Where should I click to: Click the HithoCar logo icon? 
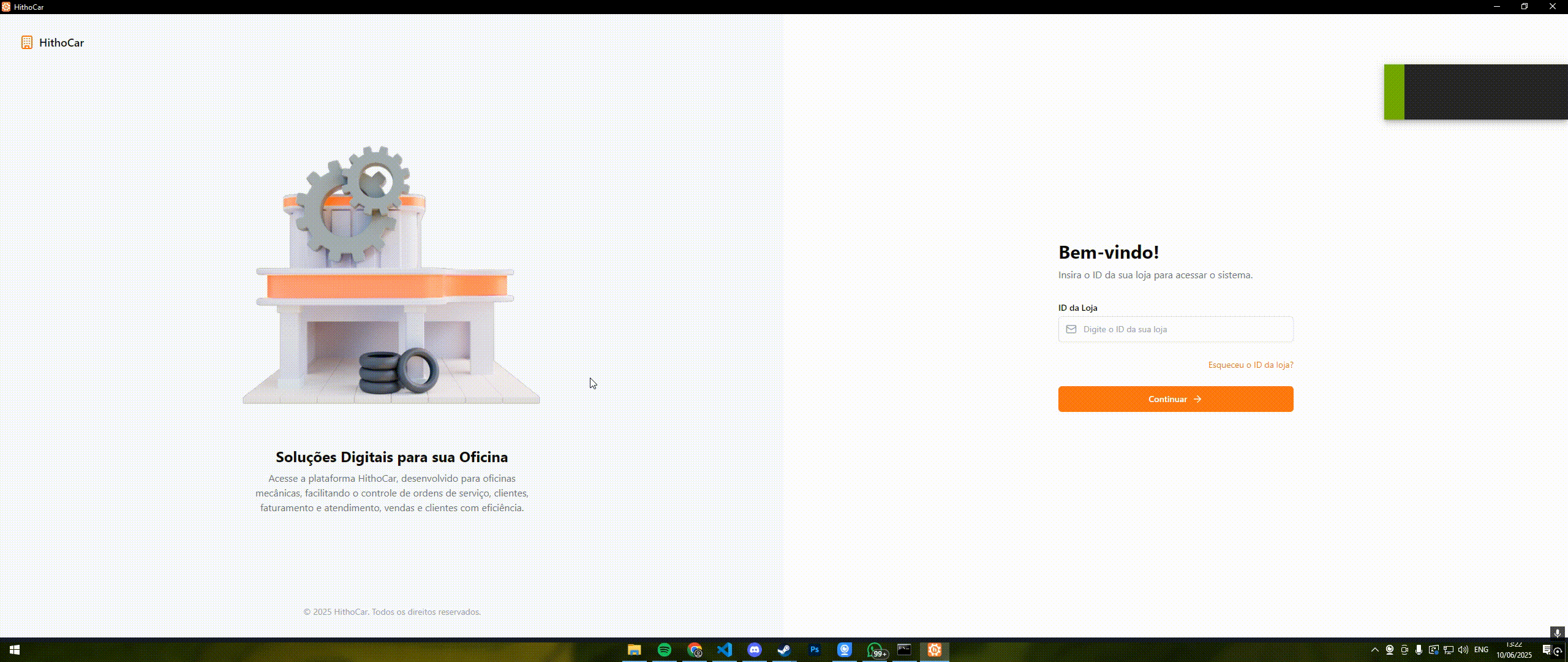[x=27, y=42]
